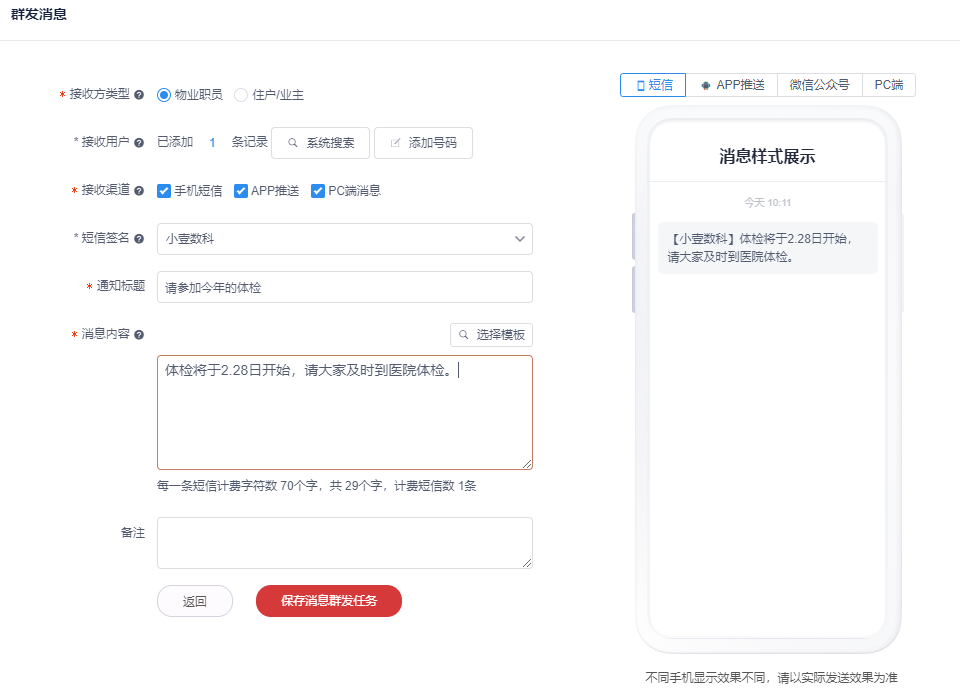Click help icon beside 短信签名
This screenshot has height=698, width=960.
point(139,239)
